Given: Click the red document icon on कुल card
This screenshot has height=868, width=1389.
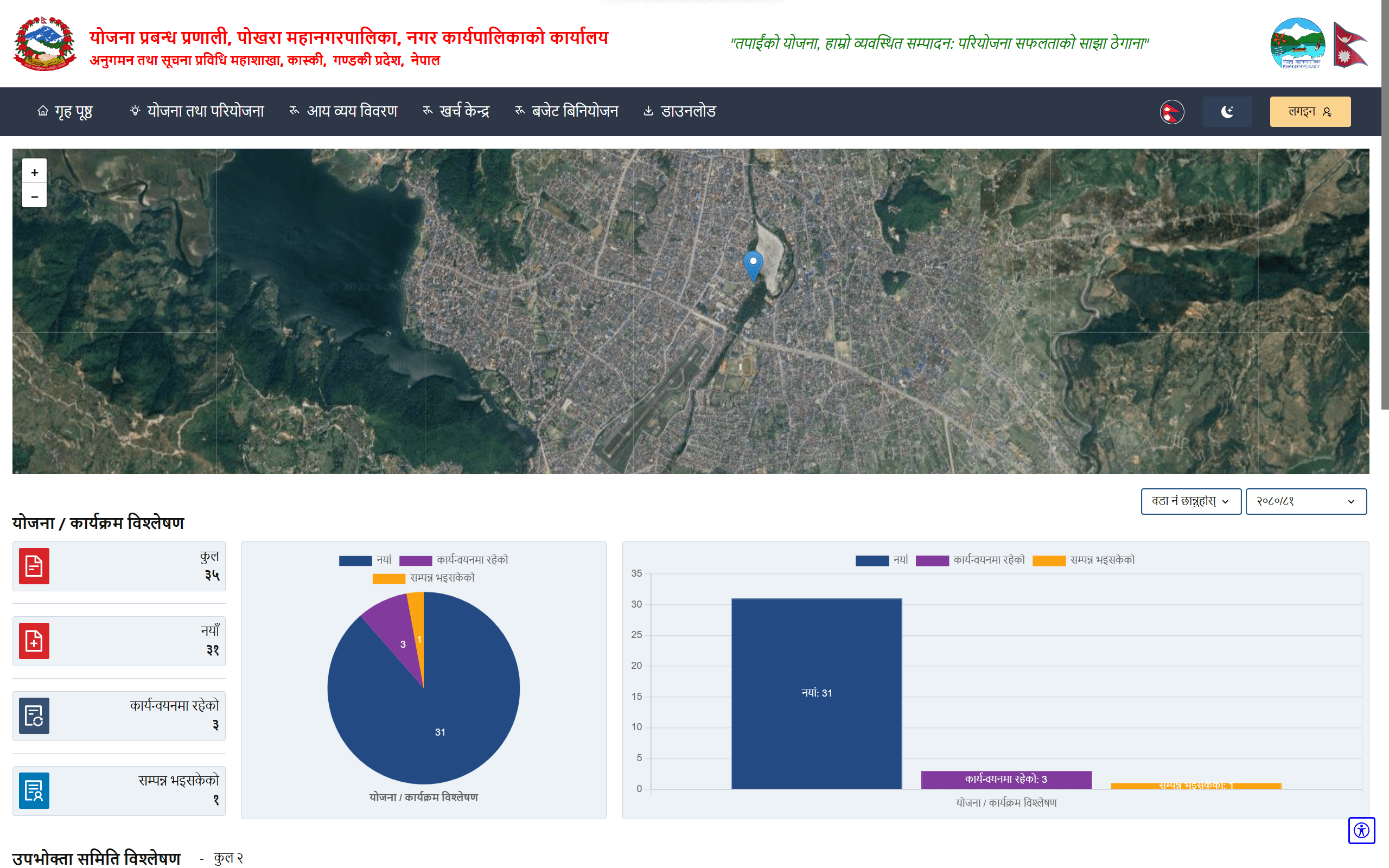Looking at the screenshot, I should (x=33, y=566).
